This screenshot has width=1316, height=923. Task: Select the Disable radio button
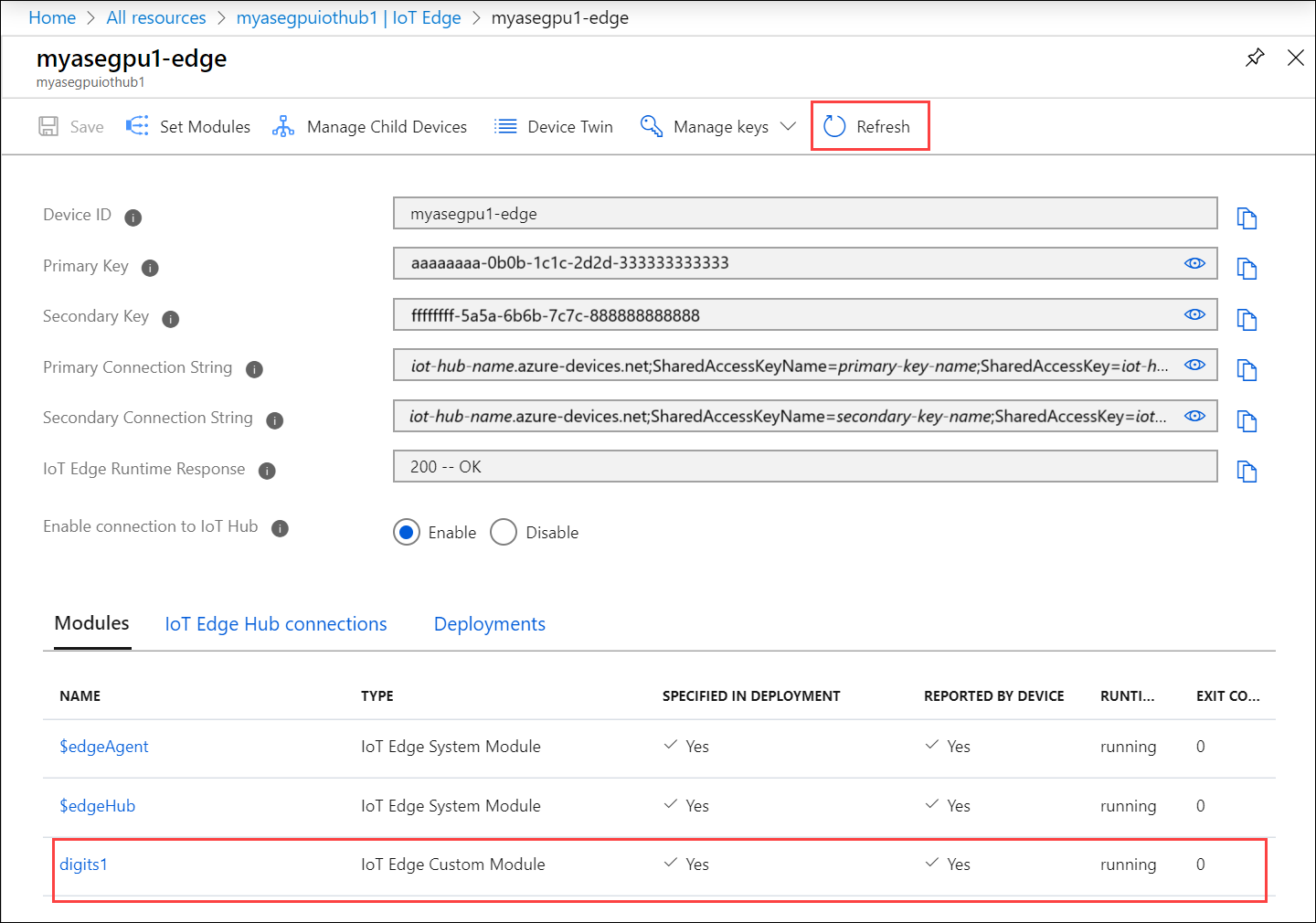pos(504,532)
